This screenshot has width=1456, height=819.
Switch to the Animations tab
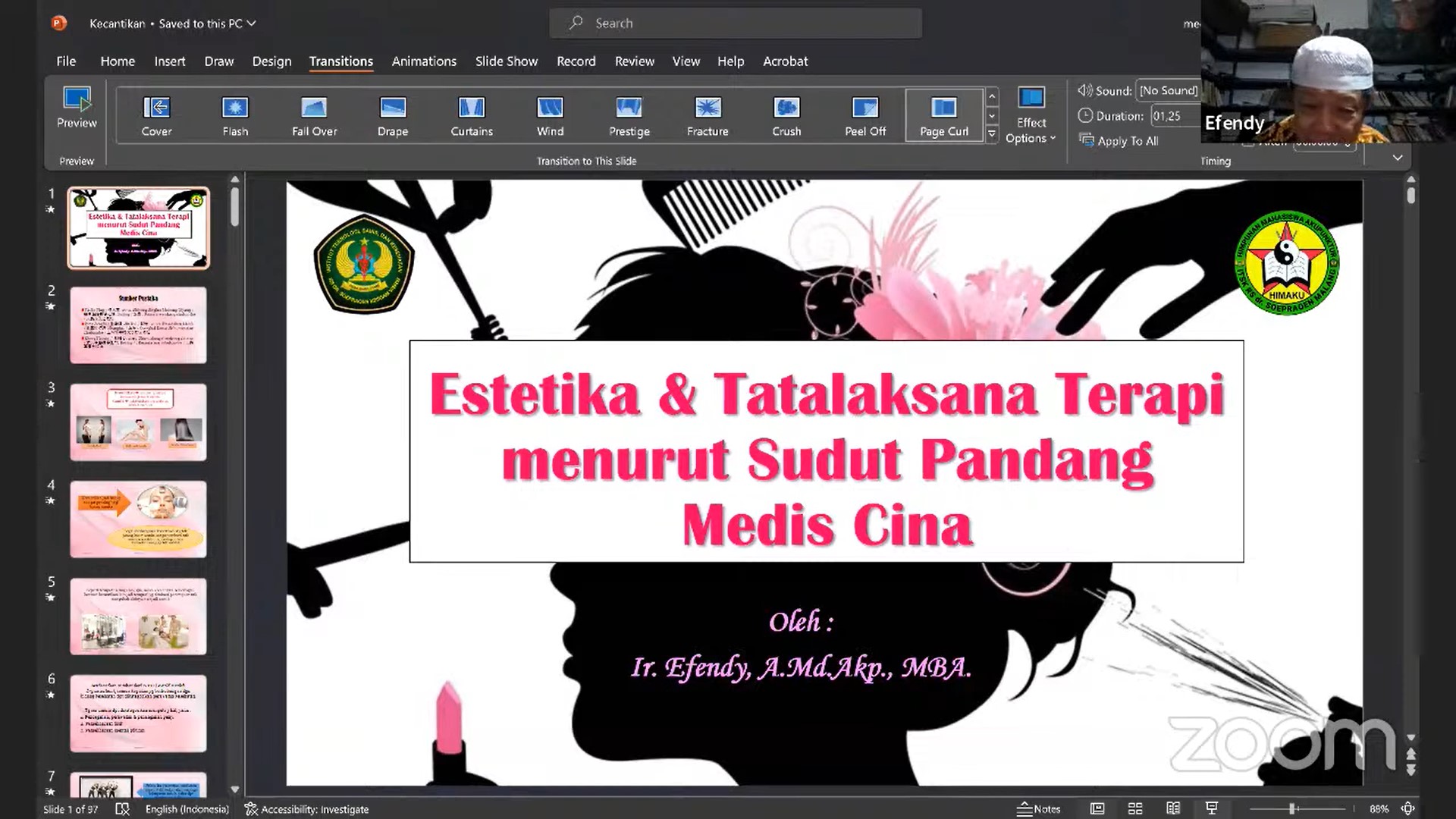[424, 61]
